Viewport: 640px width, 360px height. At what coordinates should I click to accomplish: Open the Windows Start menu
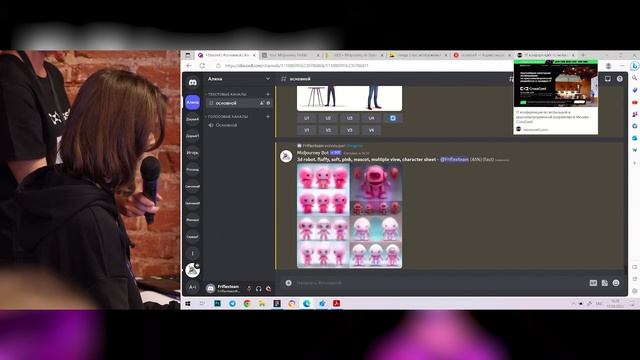click(188, 303)
